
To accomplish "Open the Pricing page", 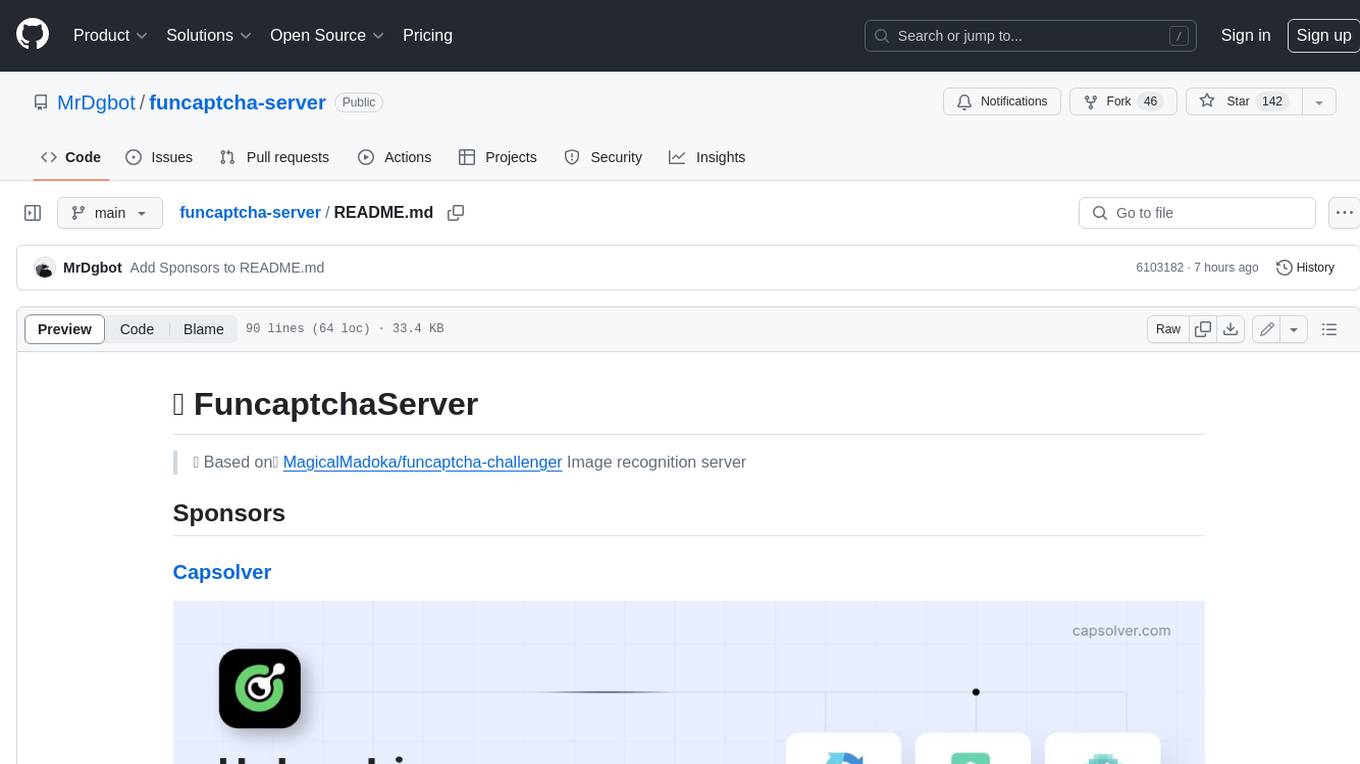I will coord(427,35).
